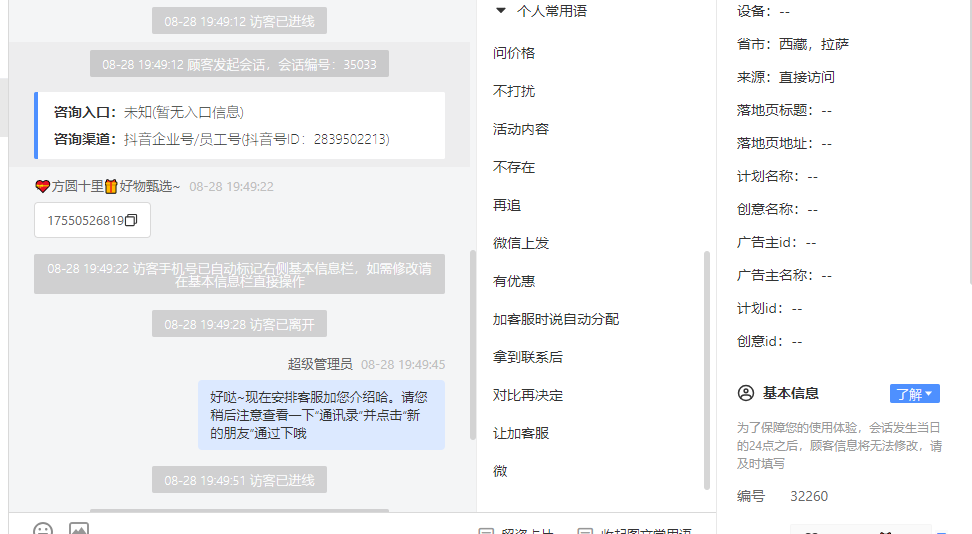972x534 pixels.
Task: Click the visitor name 方圆十里好物甄选~
Action: [x=107, y=186]
